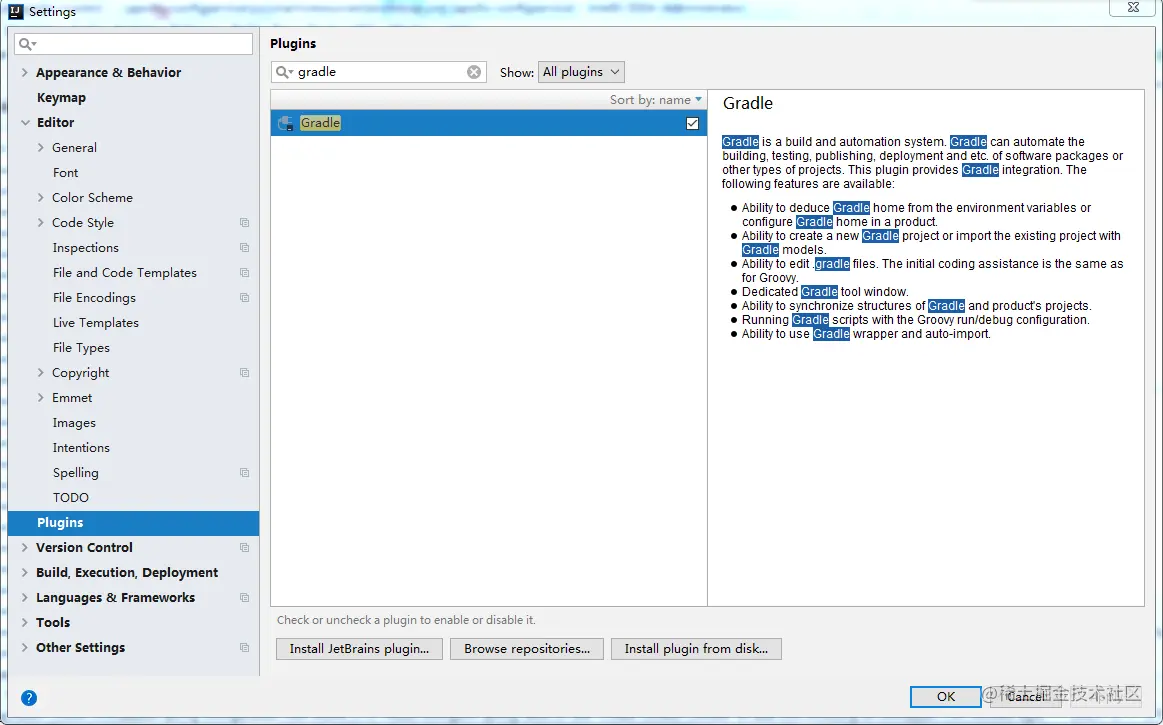Select the Font settings item
Viewport: 1163px width, 725px height.
(x=65, y=172)
